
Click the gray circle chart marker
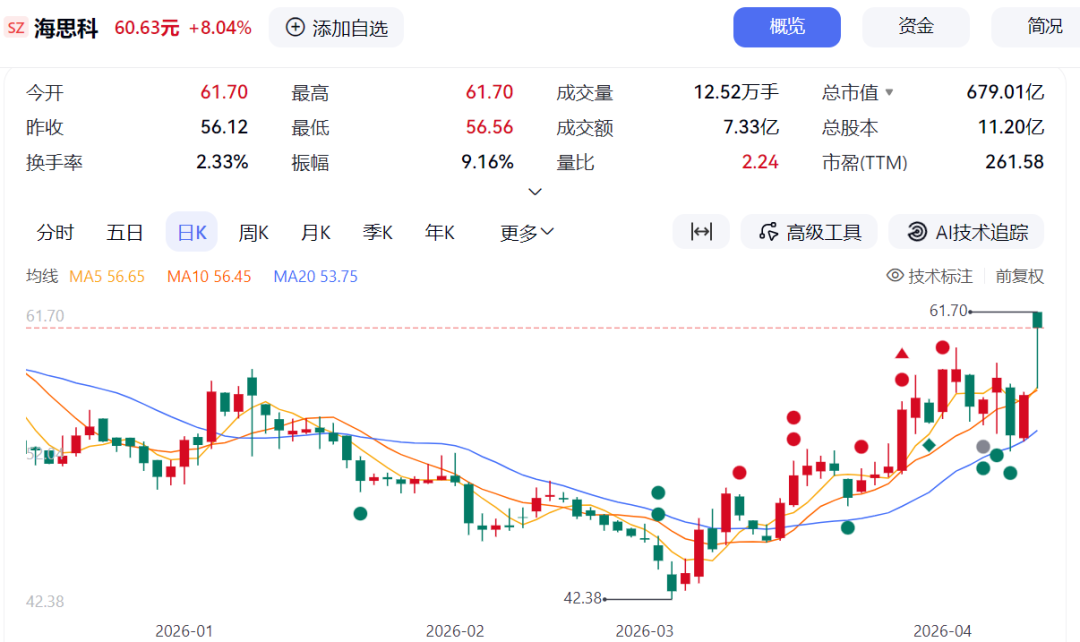[983, 447]
